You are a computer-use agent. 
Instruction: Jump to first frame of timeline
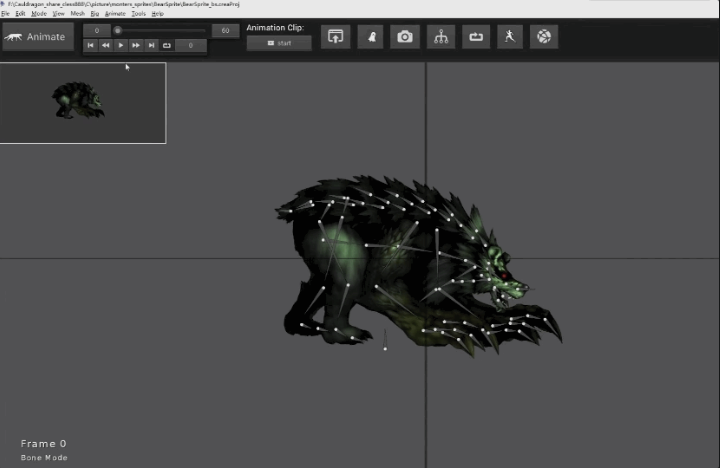tap(90, 45)
